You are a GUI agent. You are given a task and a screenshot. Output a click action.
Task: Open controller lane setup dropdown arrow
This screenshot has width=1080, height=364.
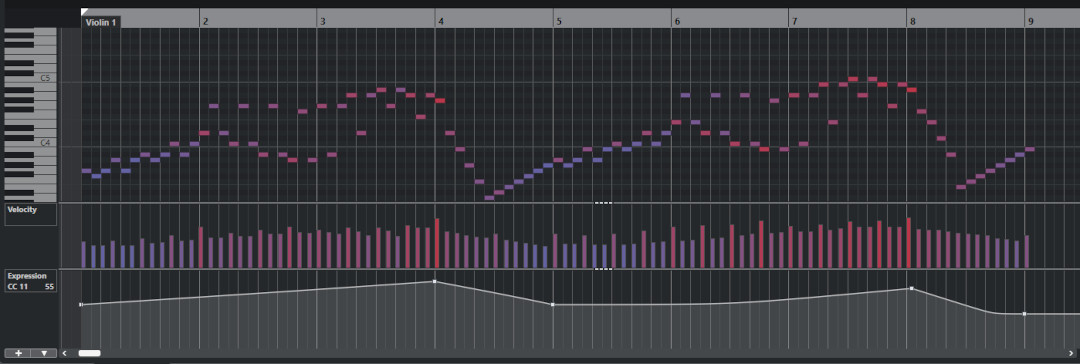click(x=44, y=353)
